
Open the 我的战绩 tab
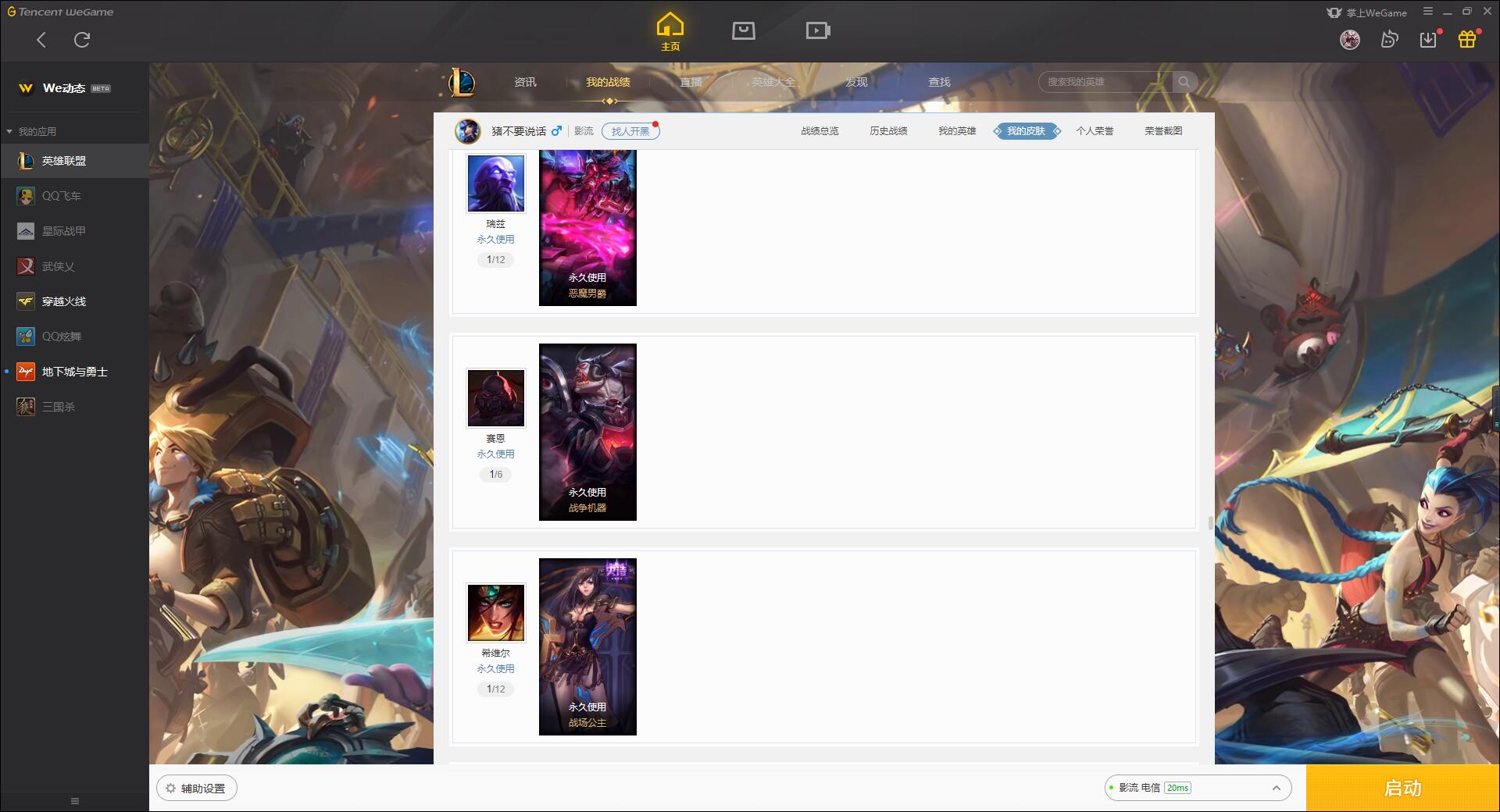[608, 82]
